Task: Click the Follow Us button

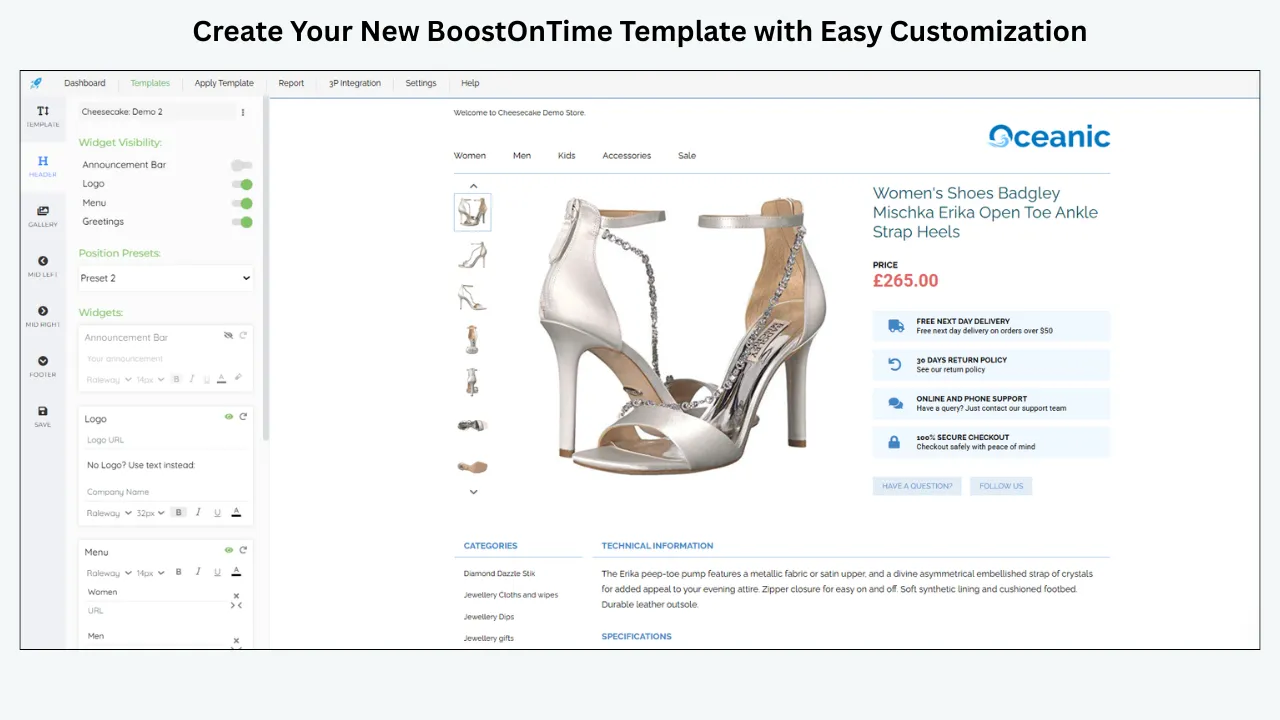Action: (1001, 486)
